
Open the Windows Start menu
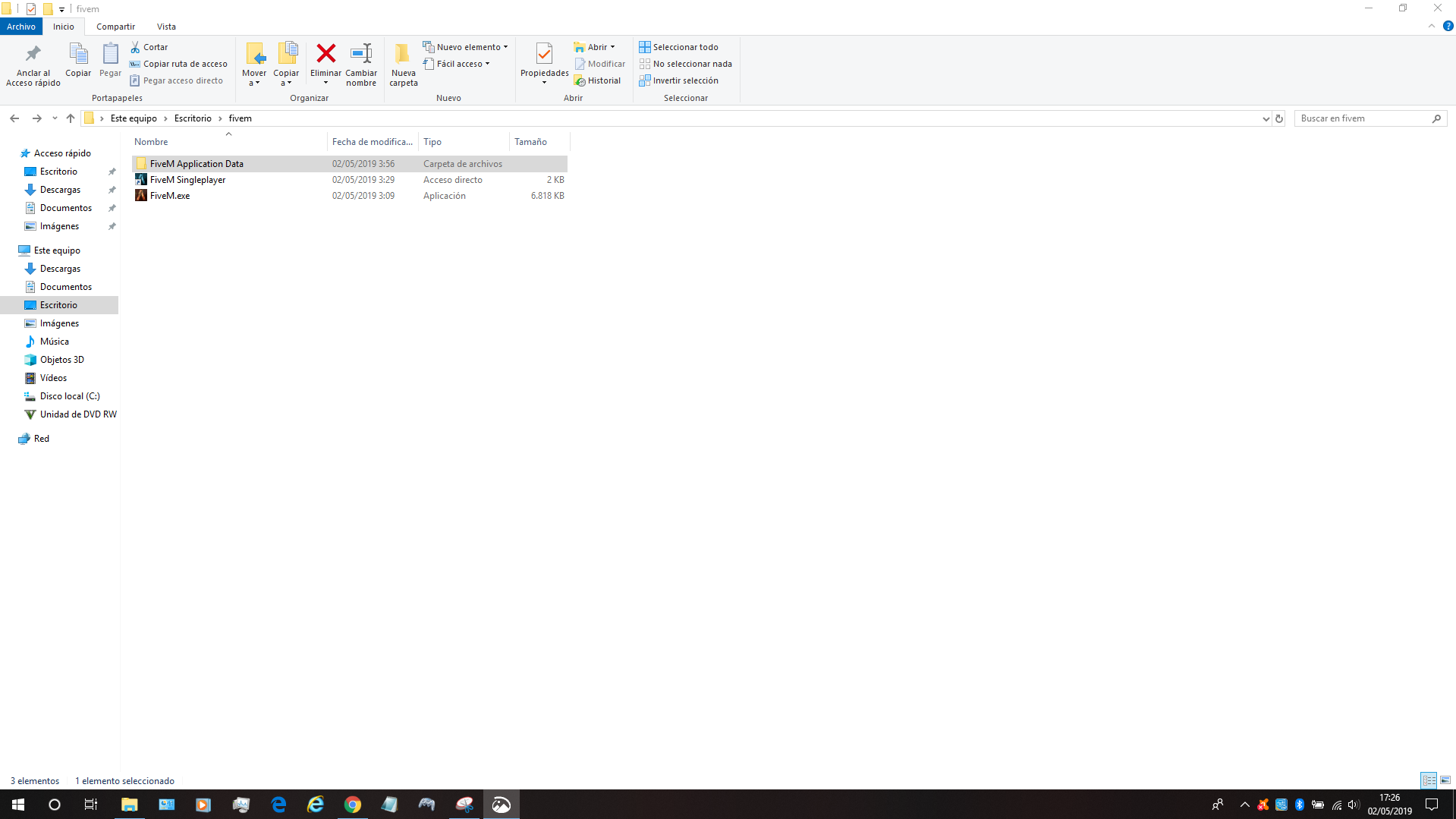(x=18, y=805)
